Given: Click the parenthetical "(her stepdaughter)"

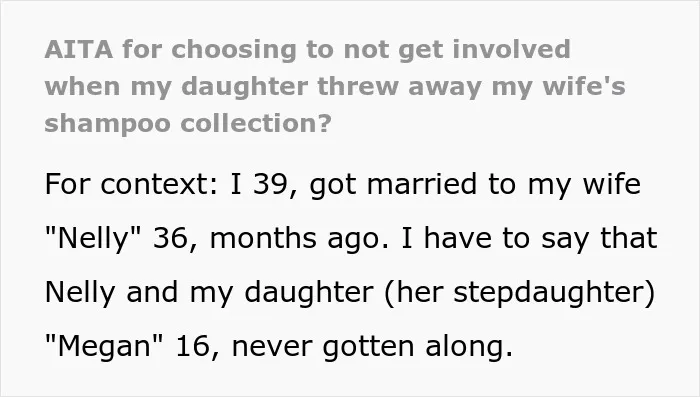Looking at the screenshot, I should [519, 292].
